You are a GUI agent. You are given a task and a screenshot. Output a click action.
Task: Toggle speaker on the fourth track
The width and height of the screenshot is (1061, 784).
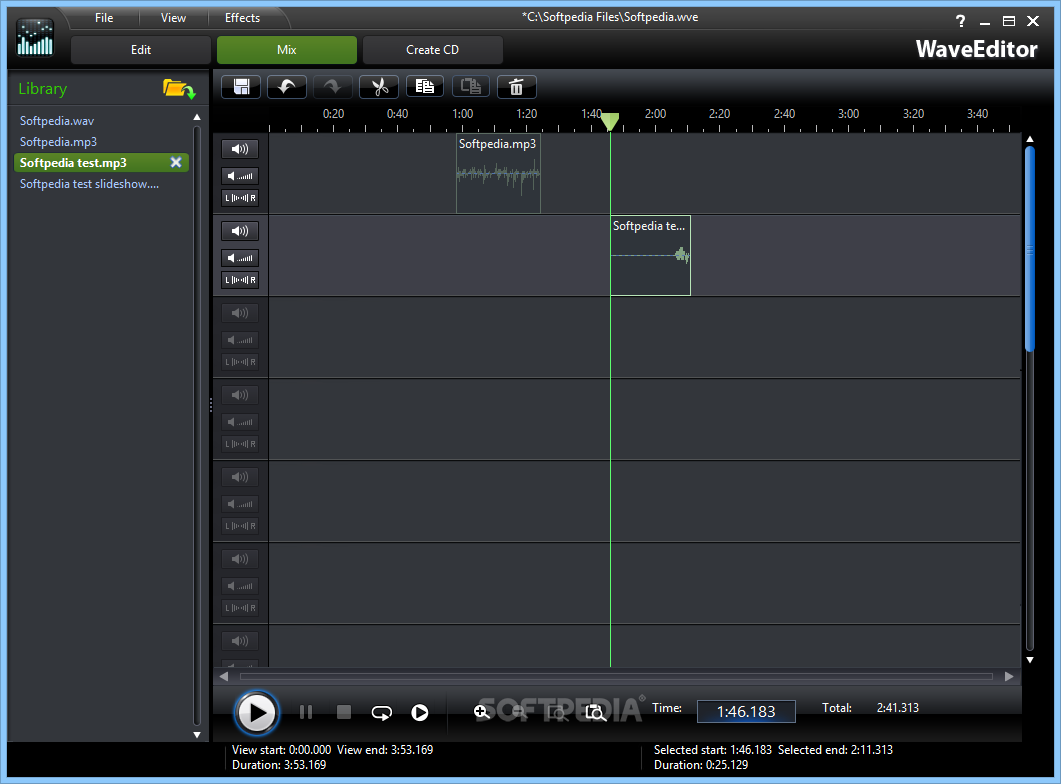coord(240,394)
